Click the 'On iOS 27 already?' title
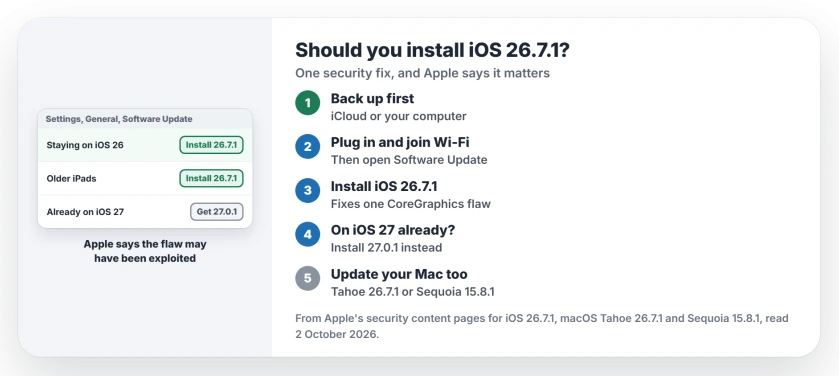Viewport: 839px width, 376px height. [x=393, y=230]
